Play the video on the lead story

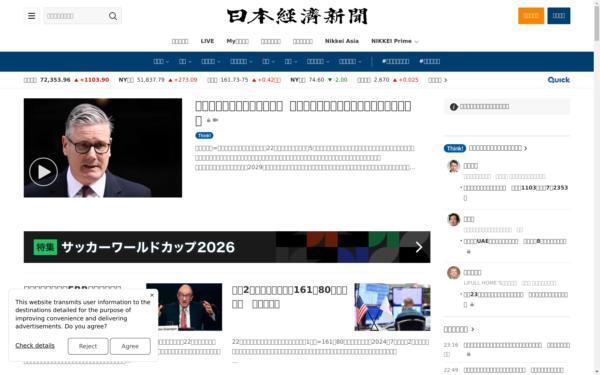43,172
